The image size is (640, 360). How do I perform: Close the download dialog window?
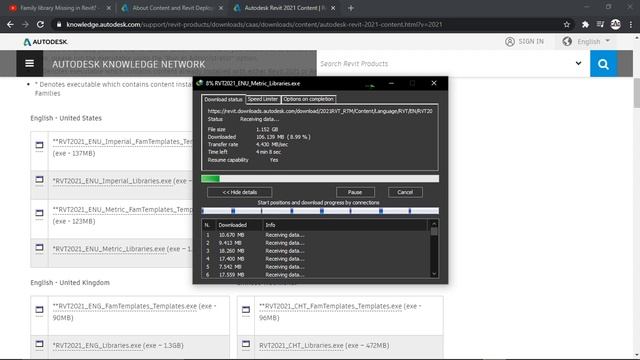pos(434,83)
